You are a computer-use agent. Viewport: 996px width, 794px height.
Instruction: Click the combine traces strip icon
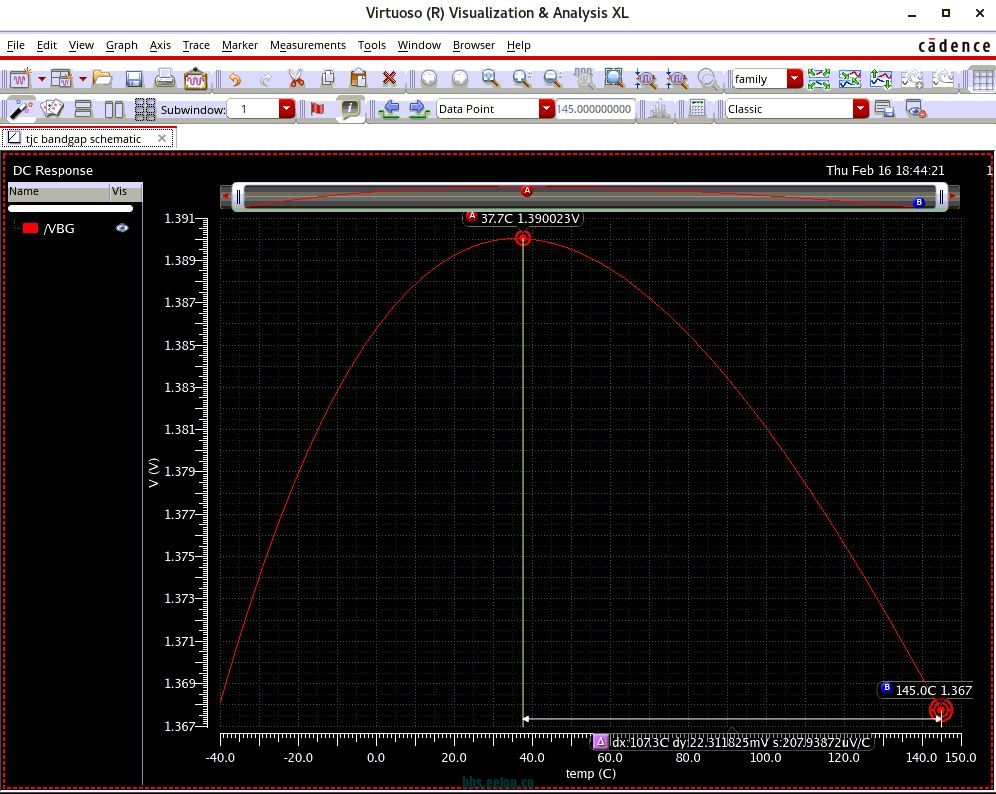pos(850,79)
